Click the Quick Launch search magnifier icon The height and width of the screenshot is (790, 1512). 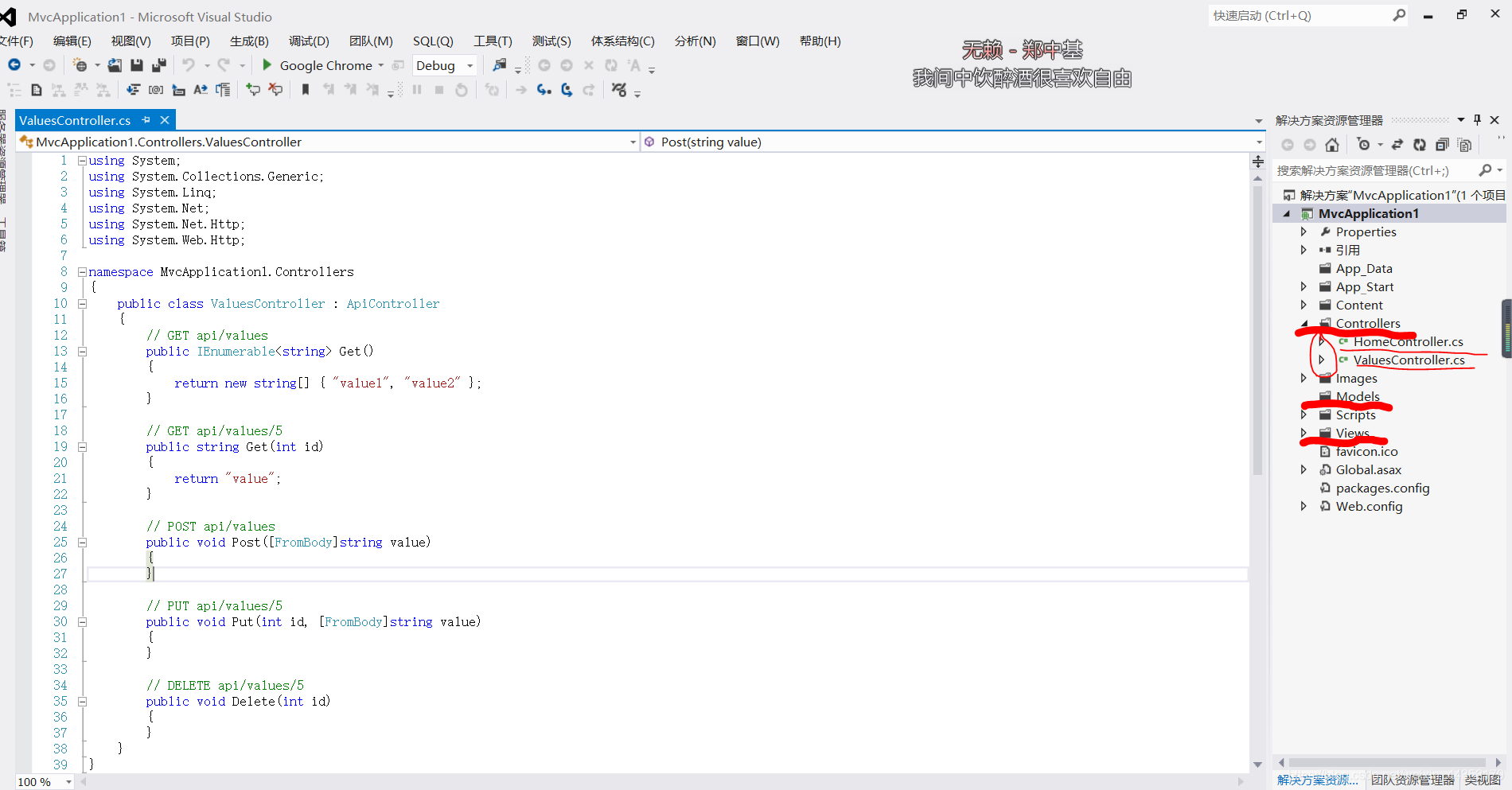[x=1399, y=15]
